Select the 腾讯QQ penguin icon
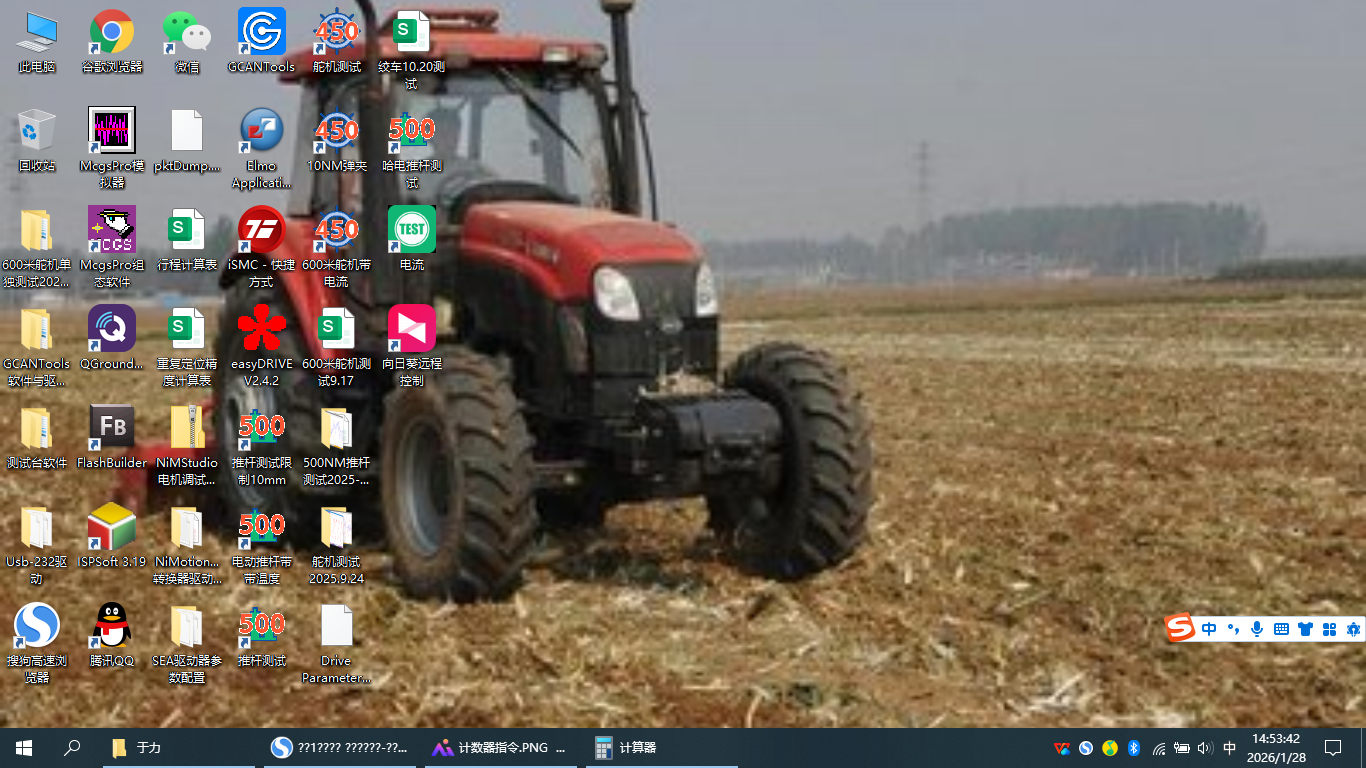1366x768 pixels. pyautogui.click(x=112, y=626)
